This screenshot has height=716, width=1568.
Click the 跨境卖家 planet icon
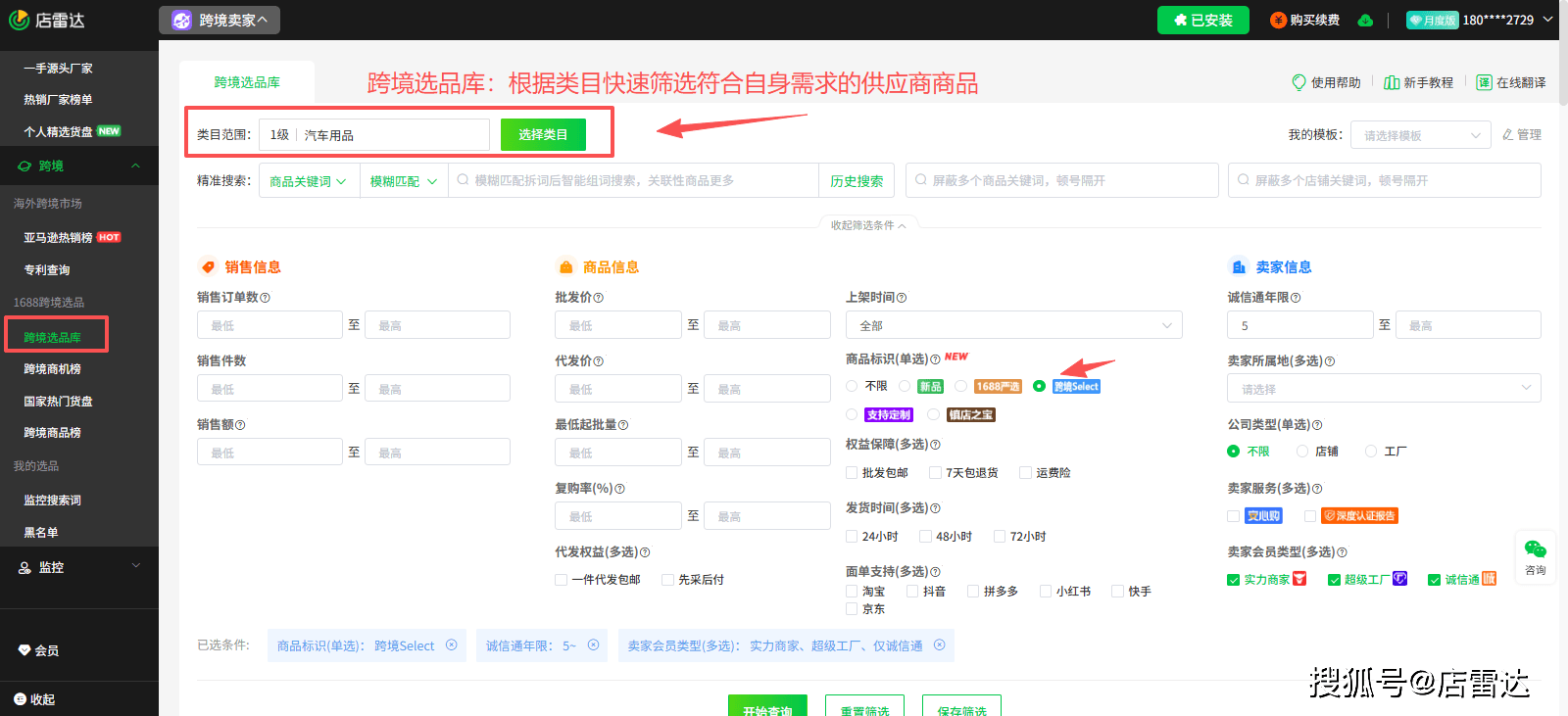click(181, 20)
